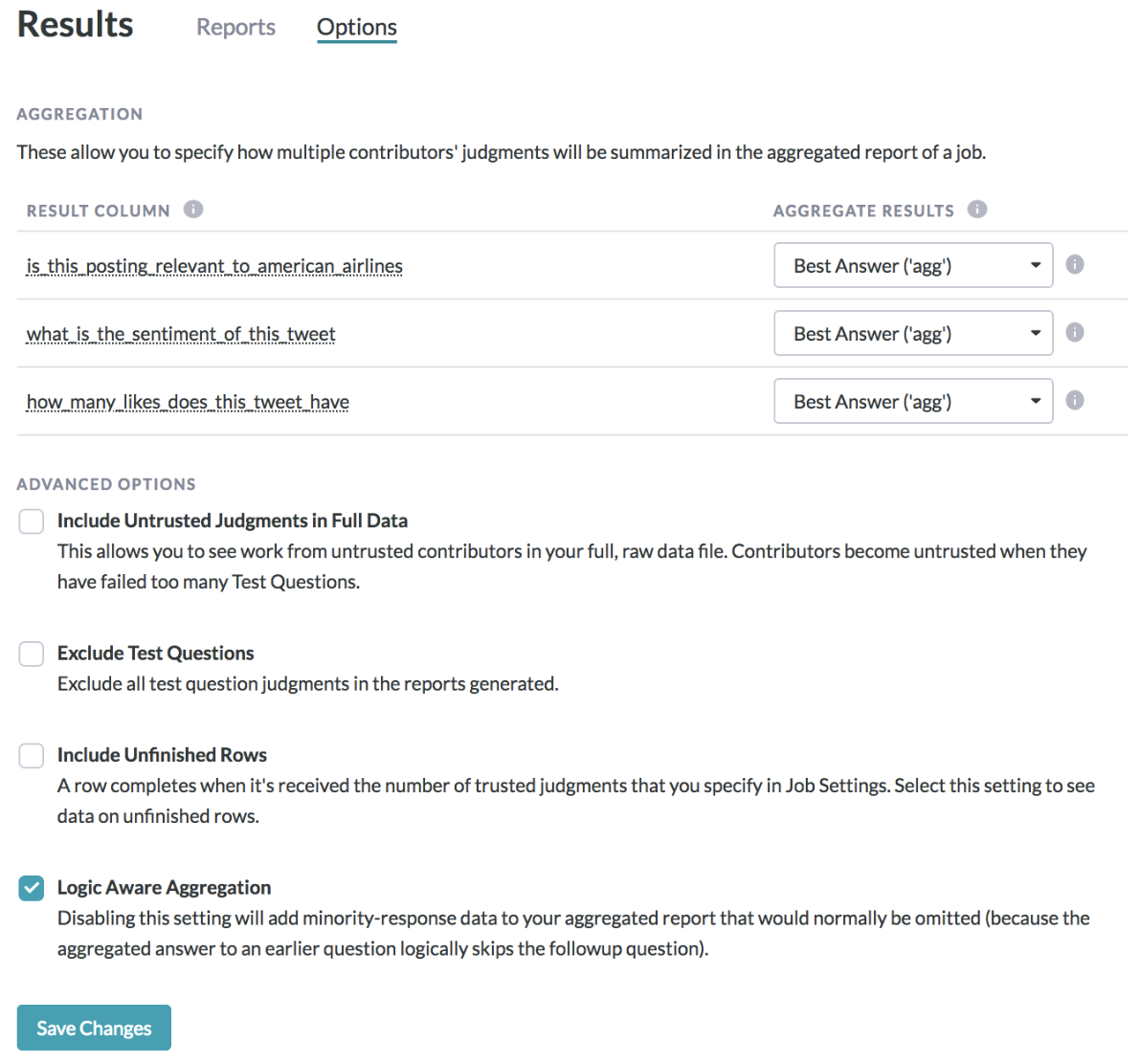Click the info icon beside Aggregate Results header
This screenshot has height=1064, width=1139.
pos(977,210)
